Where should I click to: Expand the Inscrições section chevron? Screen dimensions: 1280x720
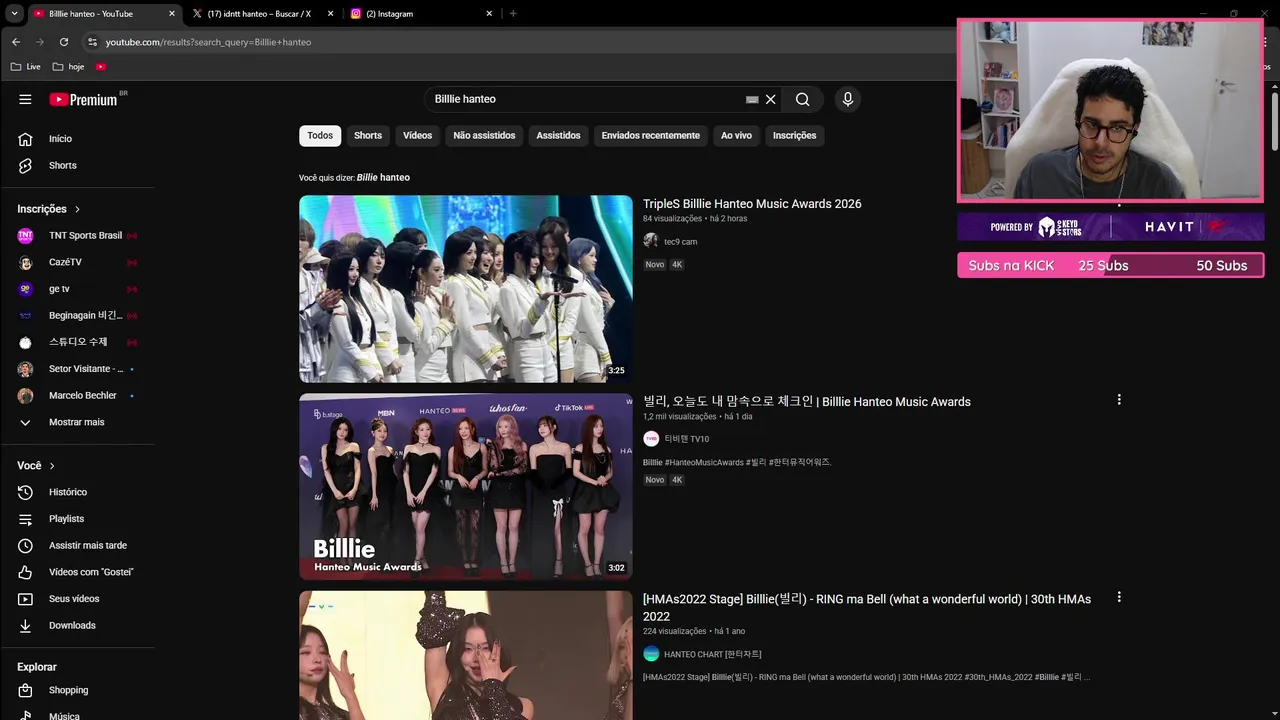[x=77, y=209]
